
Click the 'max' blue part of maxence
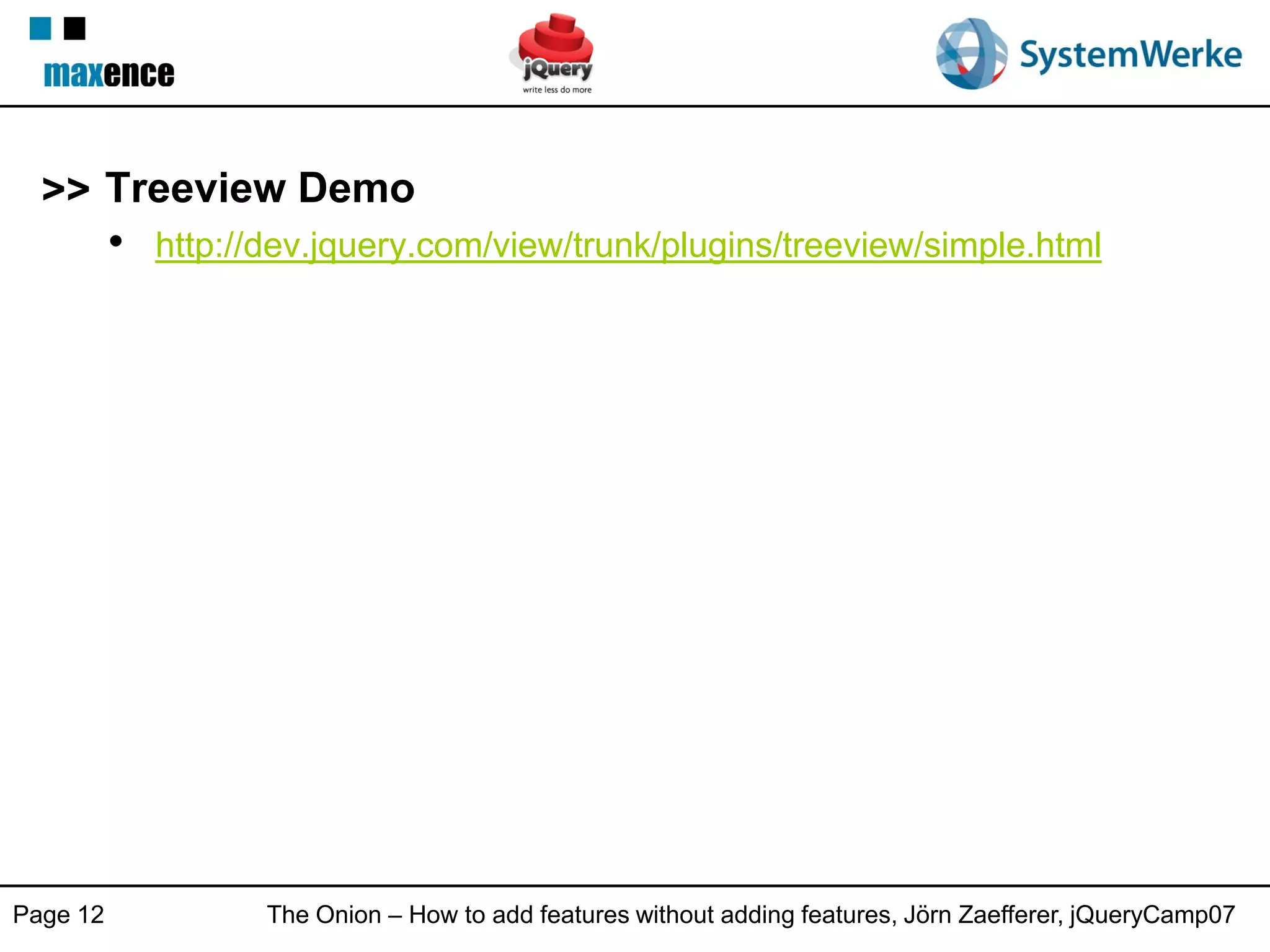[x=73, y=74]
